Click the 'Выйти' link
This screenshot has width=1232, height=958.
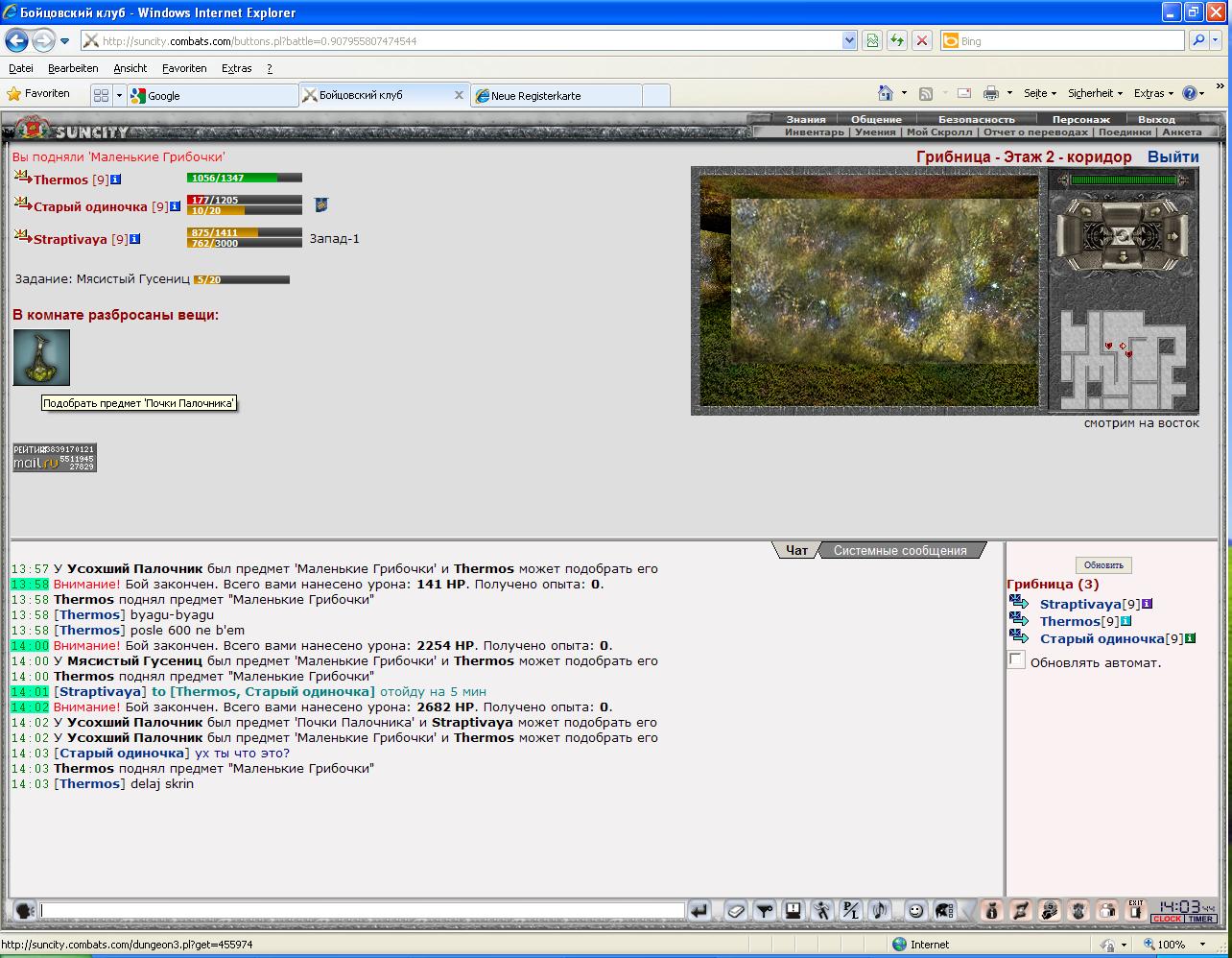pyautogui.click(x=1173, y=156)
